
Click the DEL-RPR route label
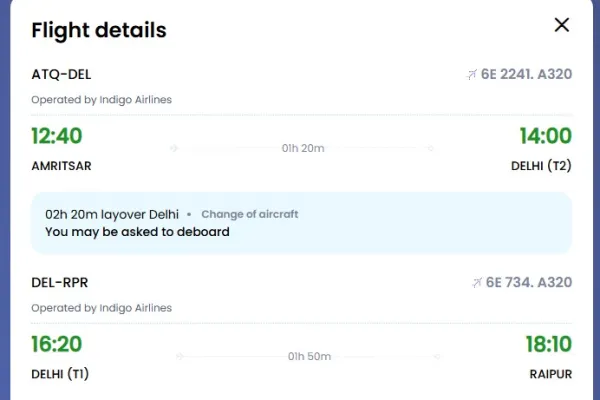click(60, 282)
